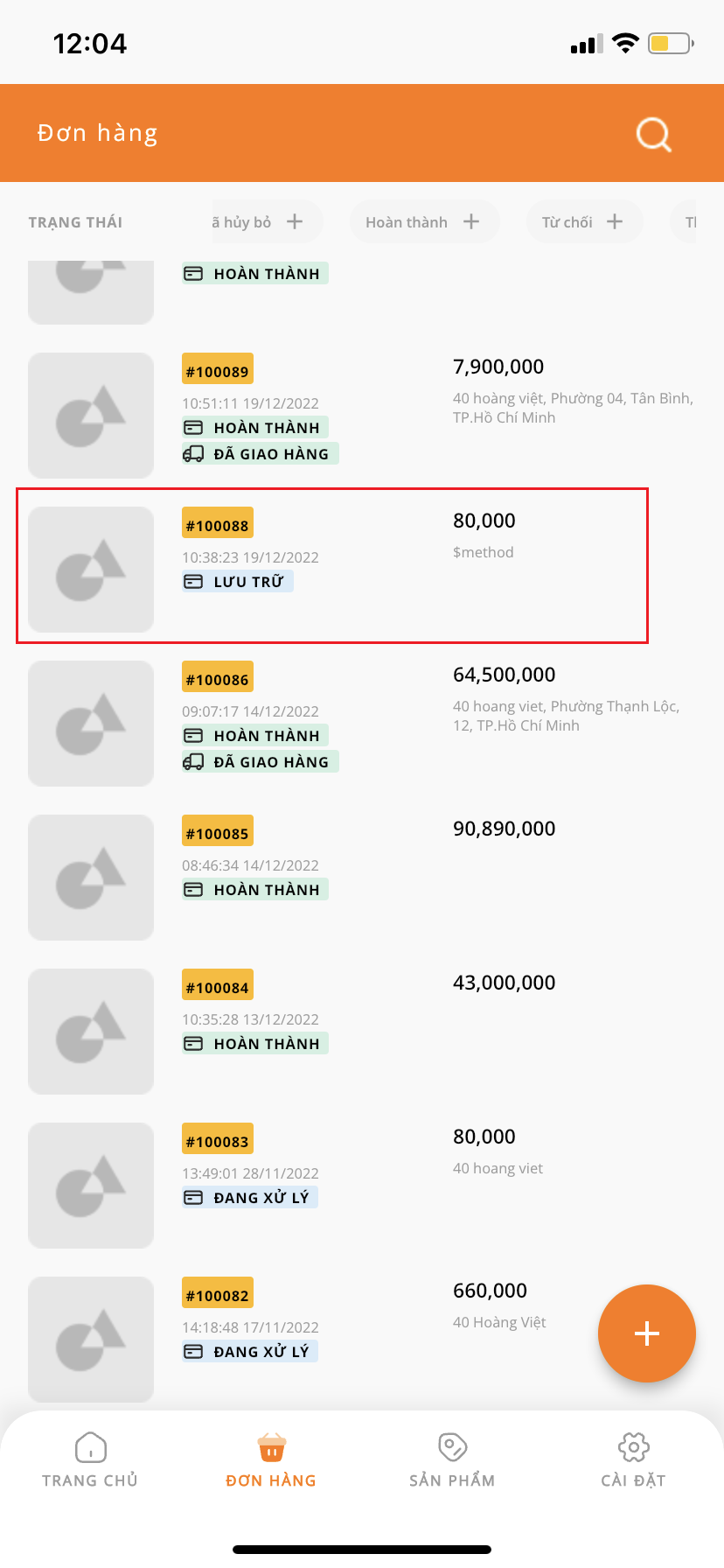This screenshot has height=1568, width=724.
Task: Select the Đơn hàng basket icon
Action: click(272, 1447)
